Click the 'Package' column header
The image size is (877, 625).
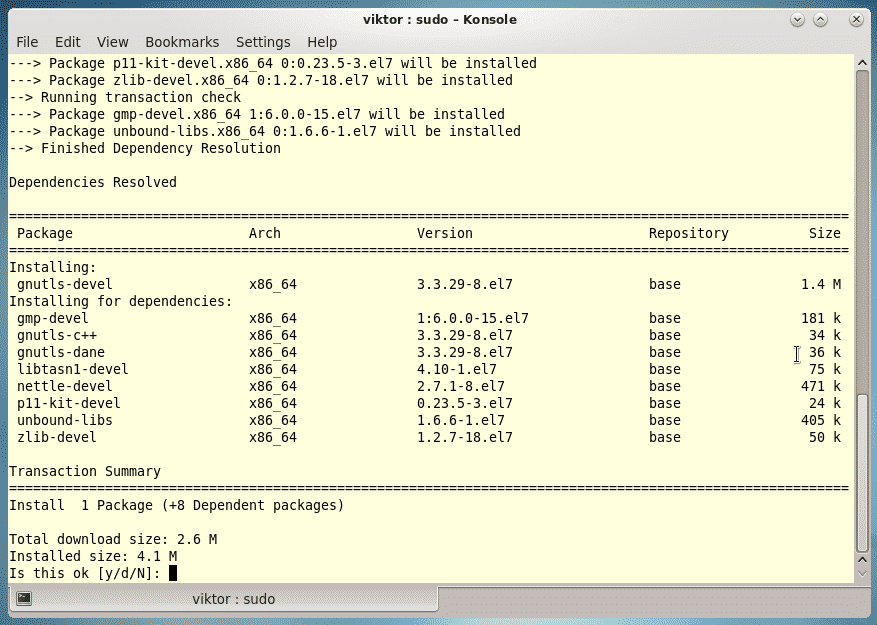(45, 233)
